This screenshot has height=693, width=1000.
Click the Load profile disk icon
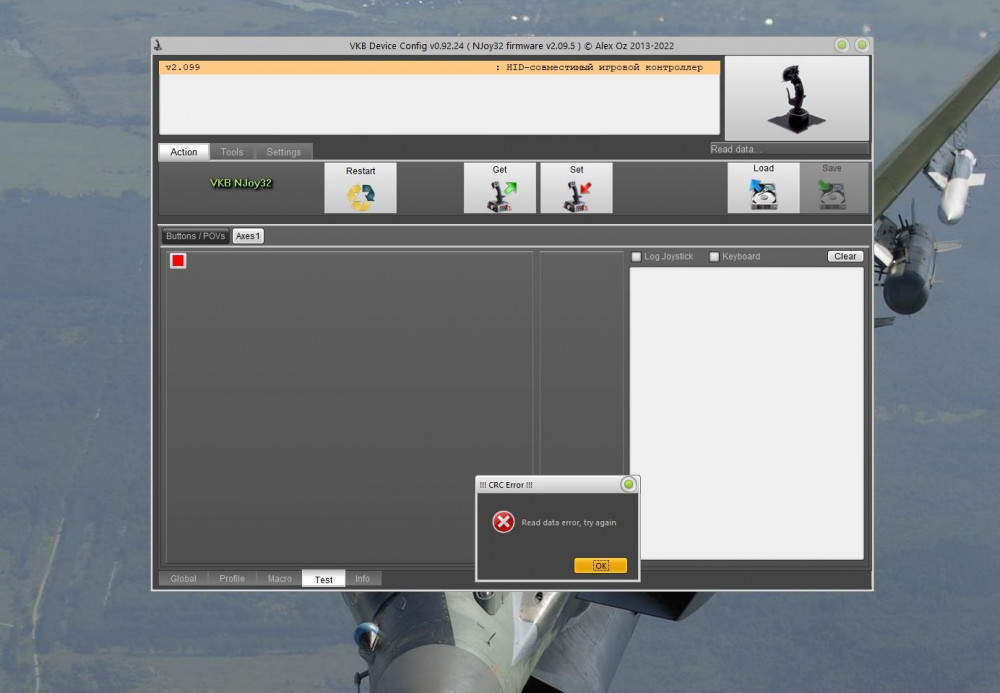pos(763,187)
